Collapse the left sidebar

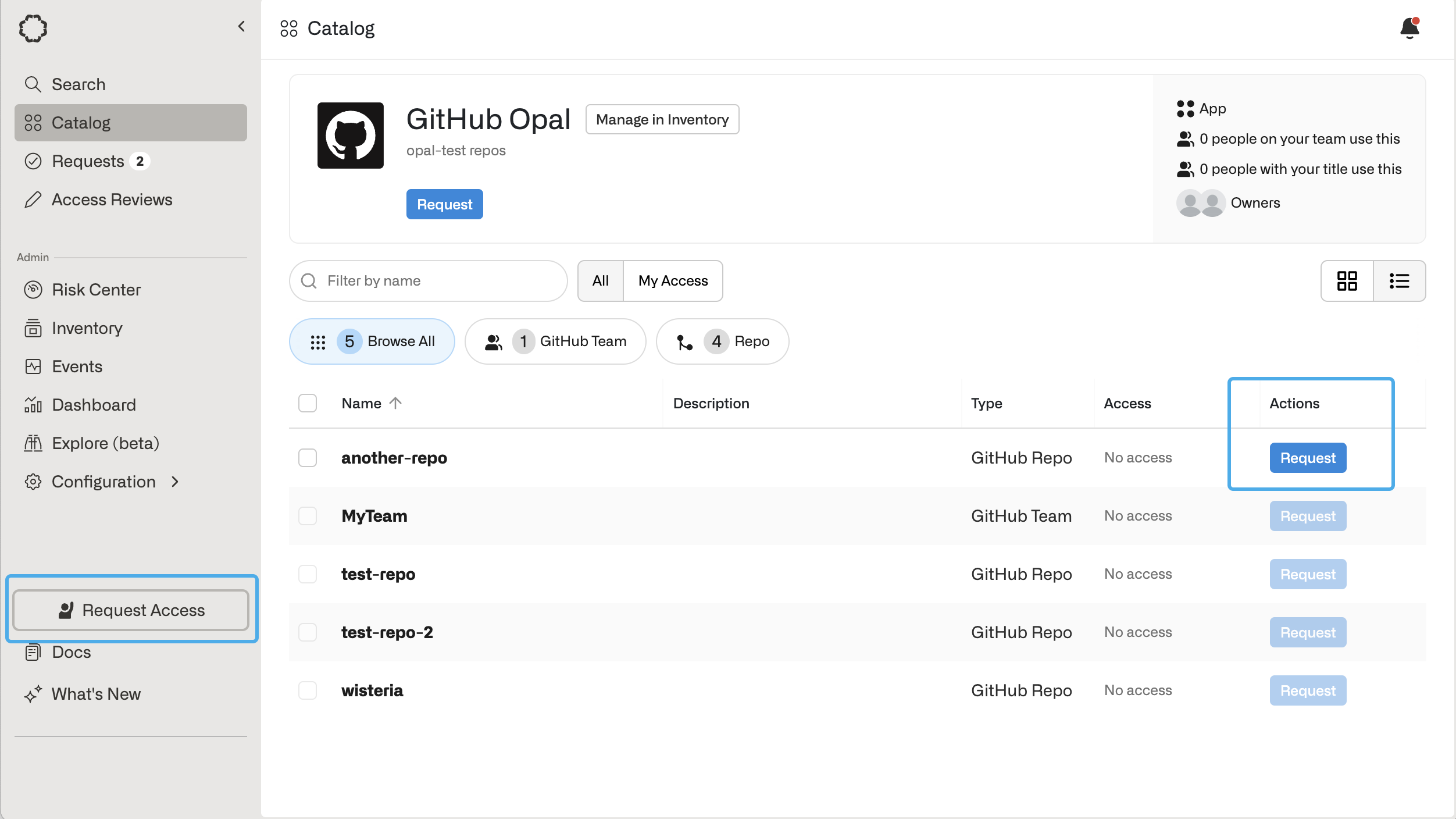(241, 26)
